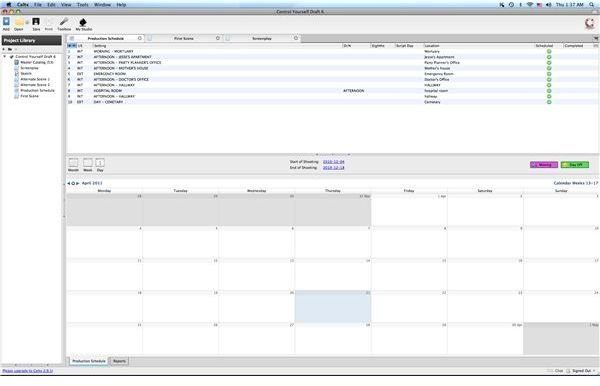The height and width of the screenshot is (386, 600).
Task: Open the Help menu
Action: 121,5
